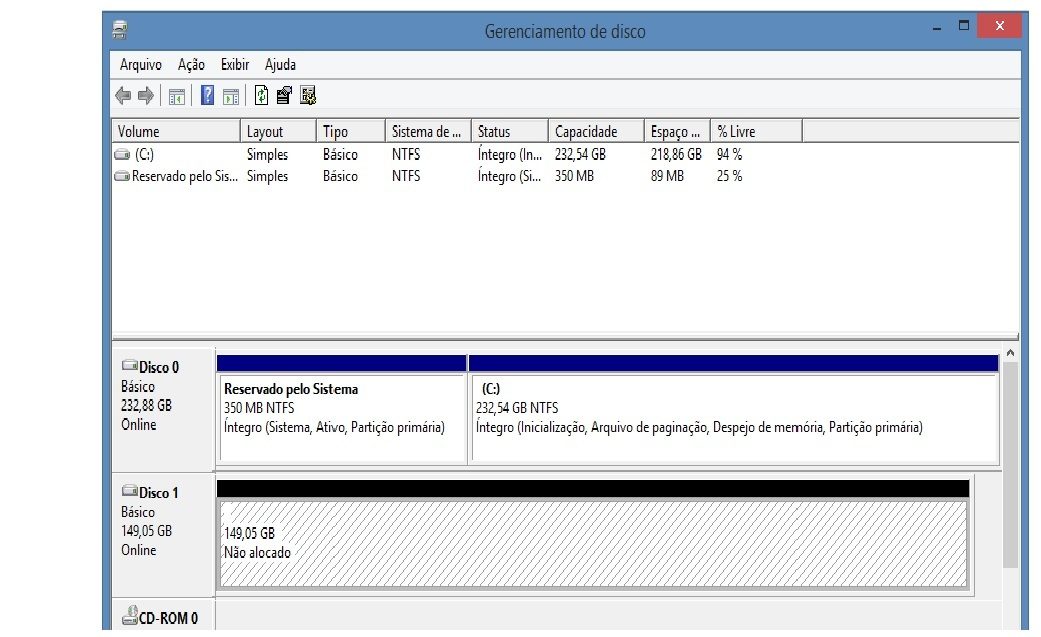
Task: Open Help via the question mark icon
Action: (207, 96)
